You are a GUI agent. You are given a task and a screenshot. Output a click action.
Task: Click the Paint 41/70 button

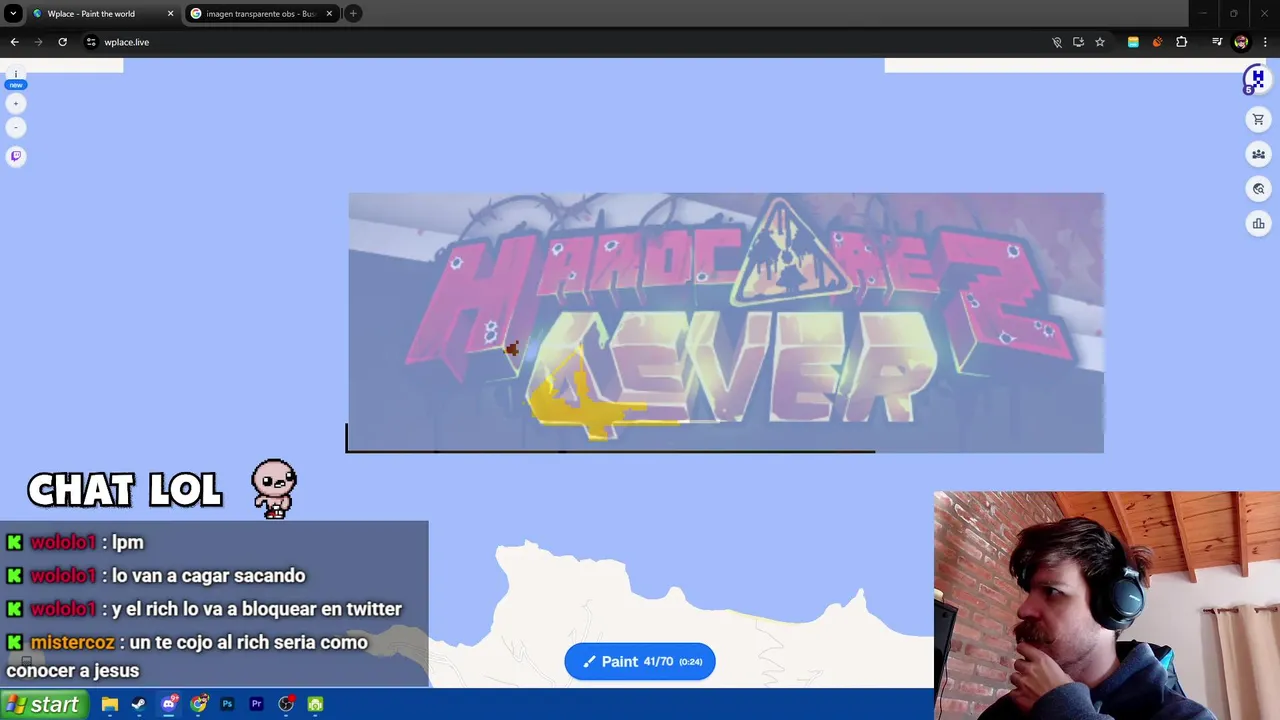(x=640, y=661)
